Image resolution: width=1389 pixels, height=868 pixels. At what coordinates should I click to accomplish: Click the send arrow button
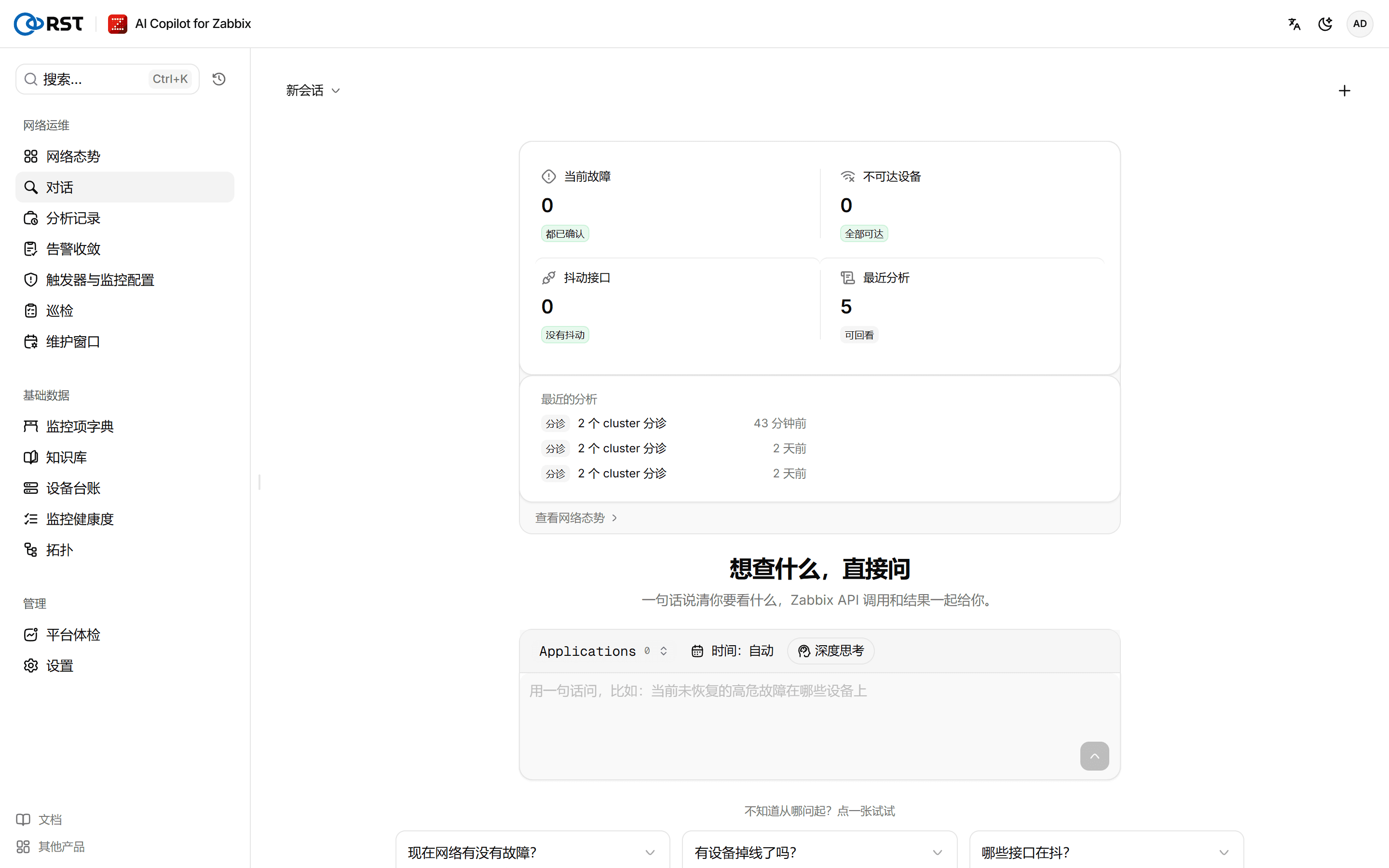click(1094, 756)
